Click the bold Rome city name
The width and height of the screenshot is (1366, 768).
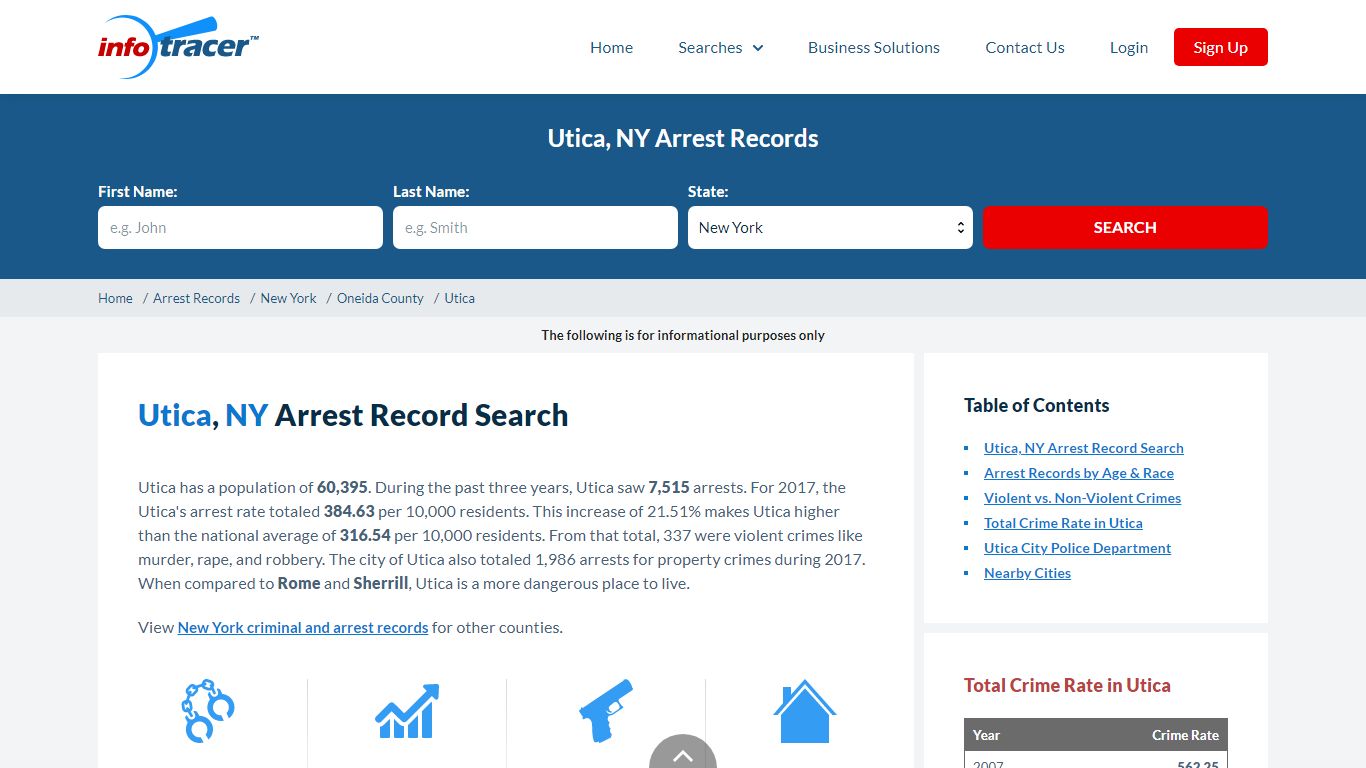pyautogui.click(x=299, y=583)
